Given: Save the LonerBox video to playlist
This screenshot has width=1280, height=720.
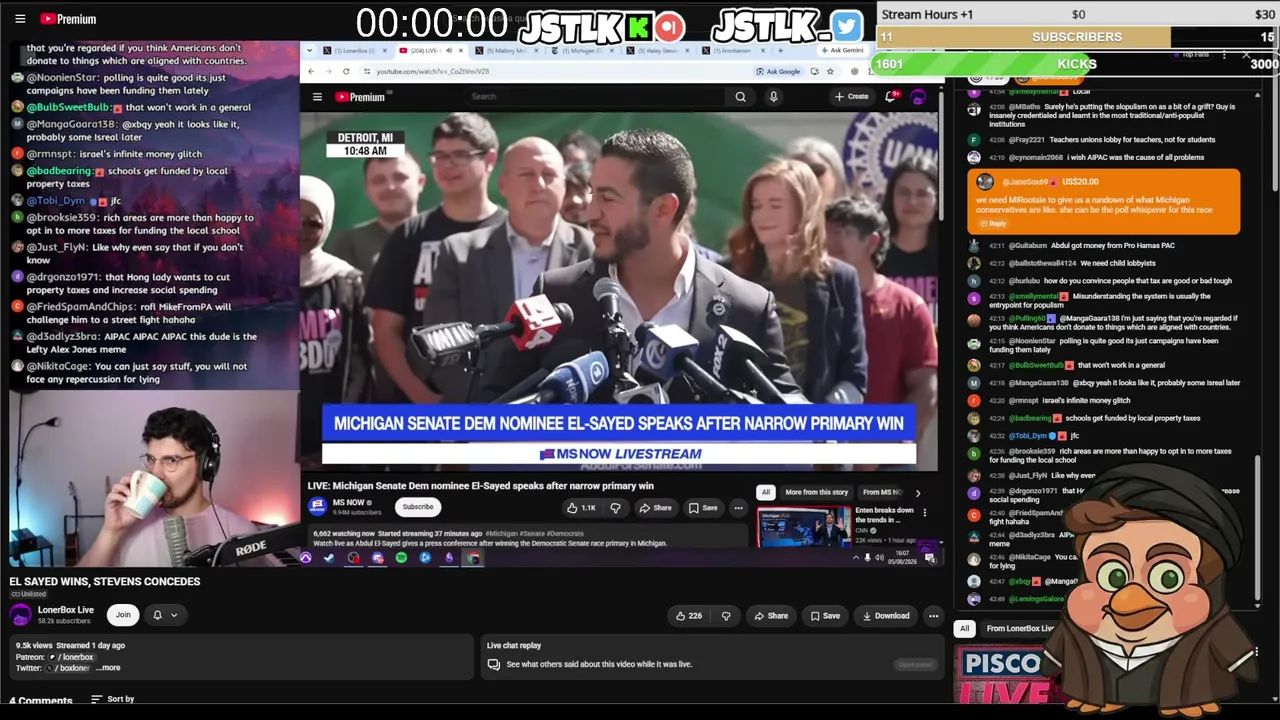Looking at the screenshot, I should pos(825,616).
